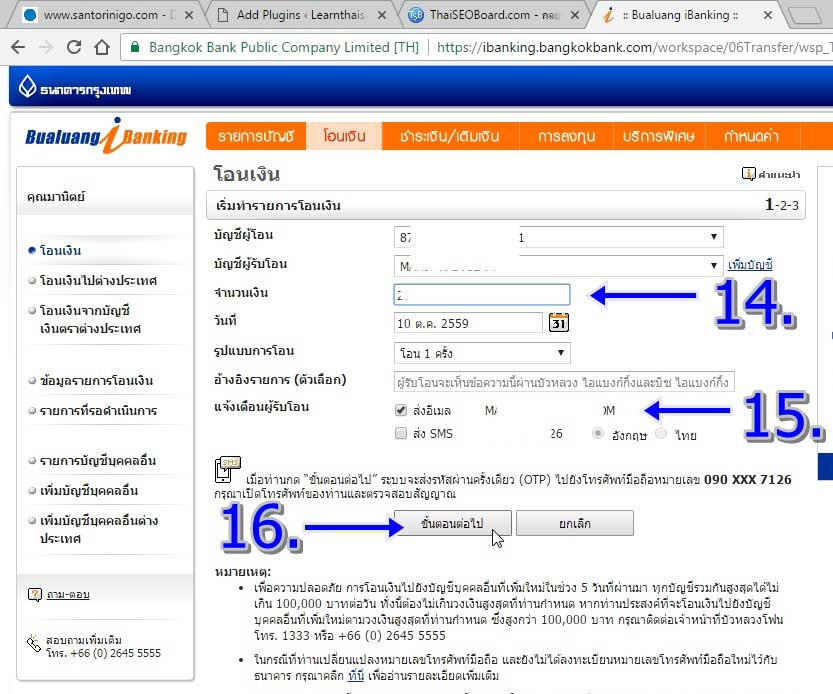The width and height of the screenshot is (833, 694).
Task: Open รายการบัญชีบุคคลอื่น in the sidebar
Action: (98, 460)
